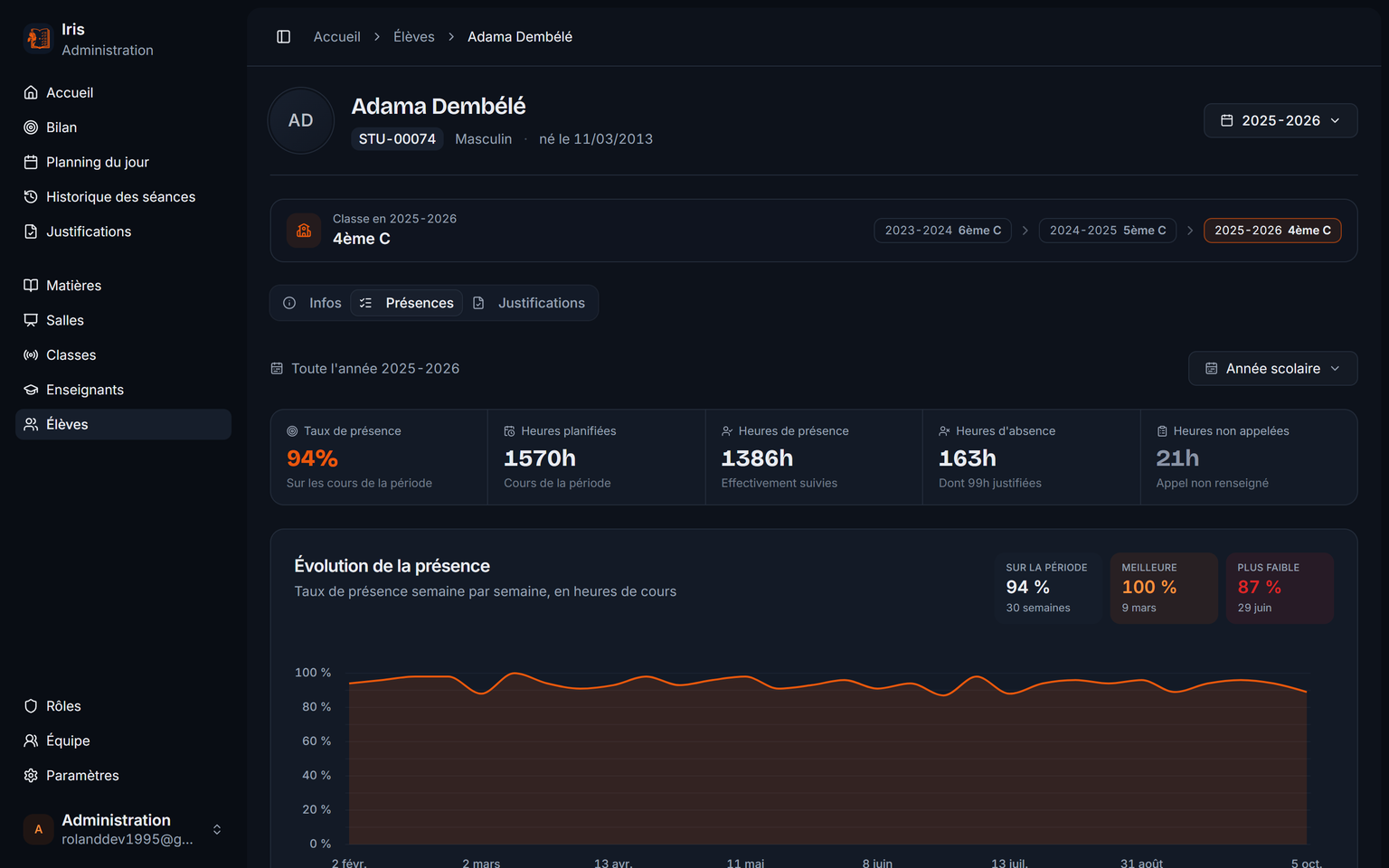Image resolution: width=1389 pixels, height=868 pixels.
Task: Click the Heures de présence icon
Action: click(727, 431)
